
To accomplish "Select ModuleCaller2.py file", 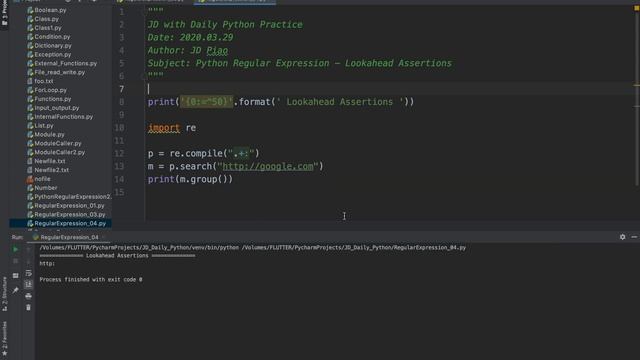I will pyautogui.click(x=60, y=152).
